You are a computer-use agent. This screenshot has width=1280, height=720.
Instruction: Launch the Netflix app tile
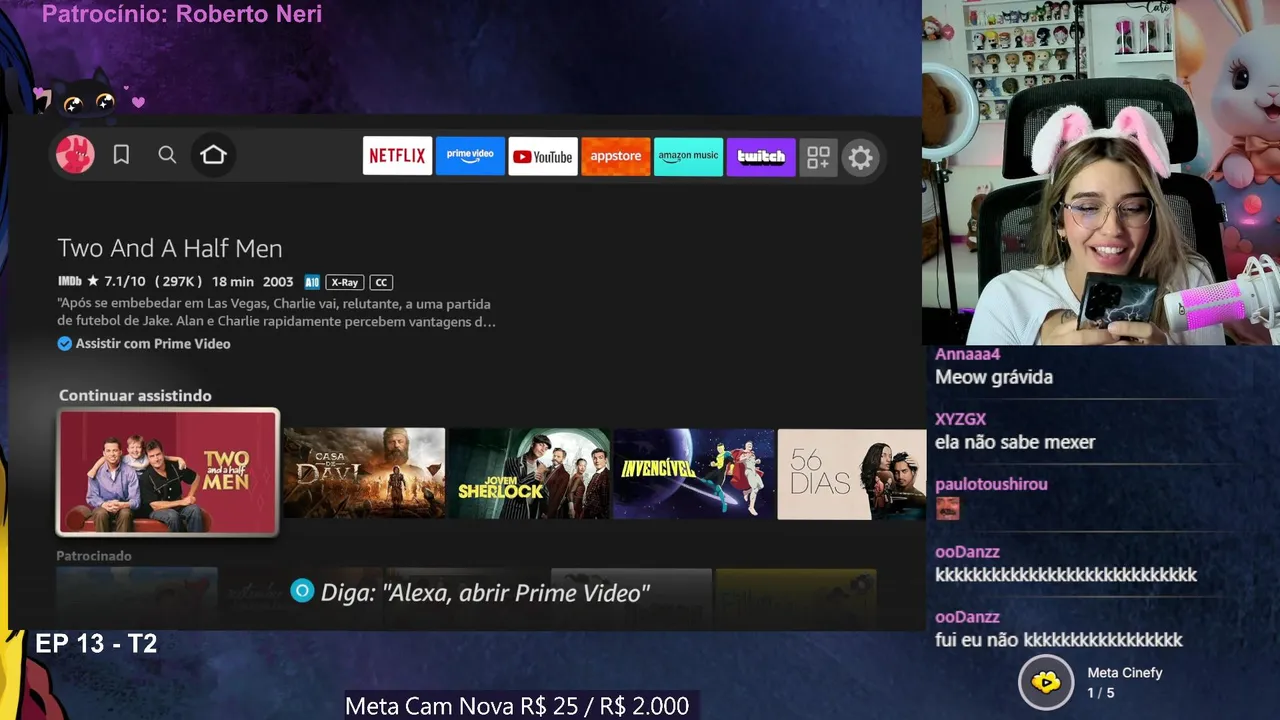(x=397, y=156)
